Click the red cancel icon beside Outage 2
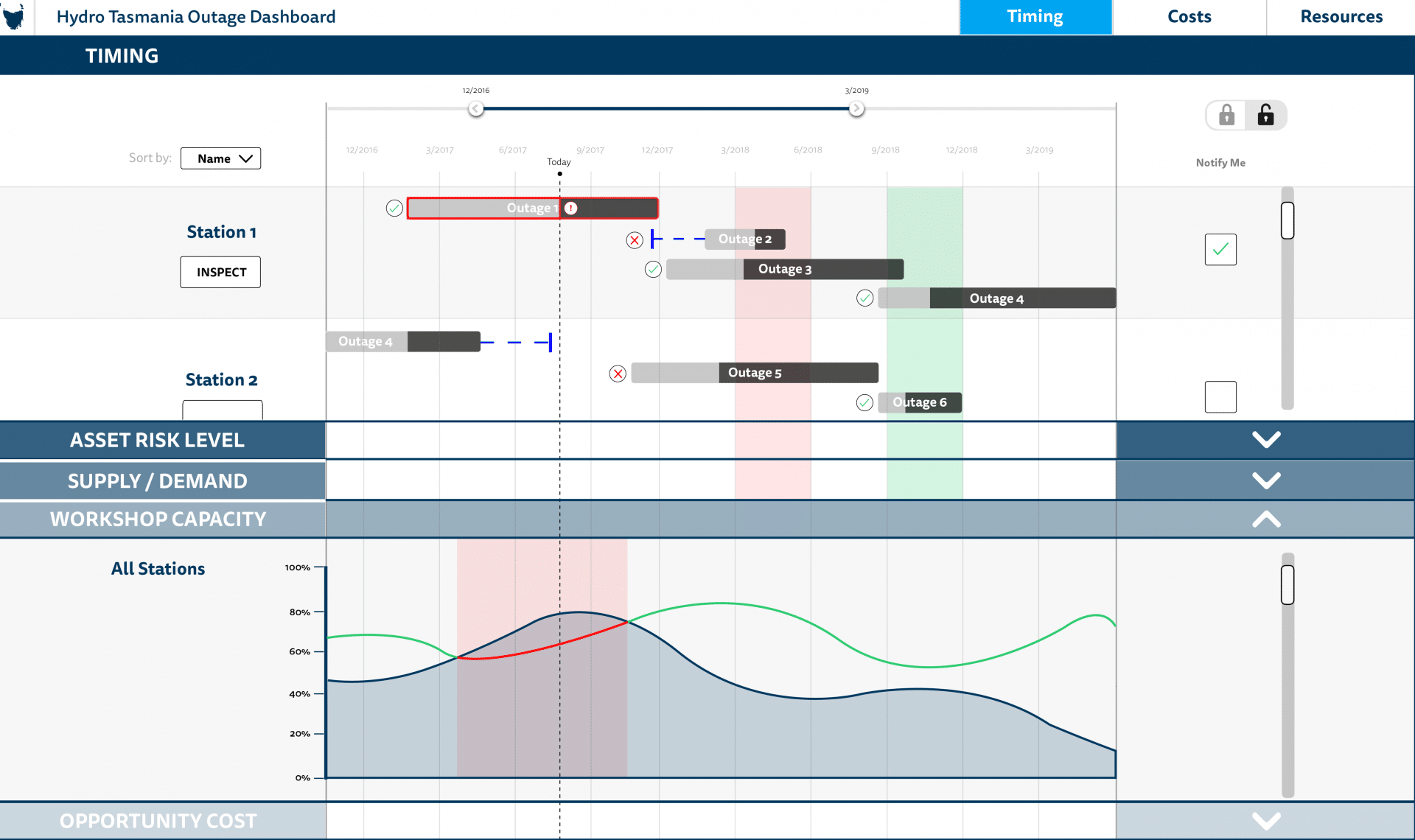 point(635,239)
